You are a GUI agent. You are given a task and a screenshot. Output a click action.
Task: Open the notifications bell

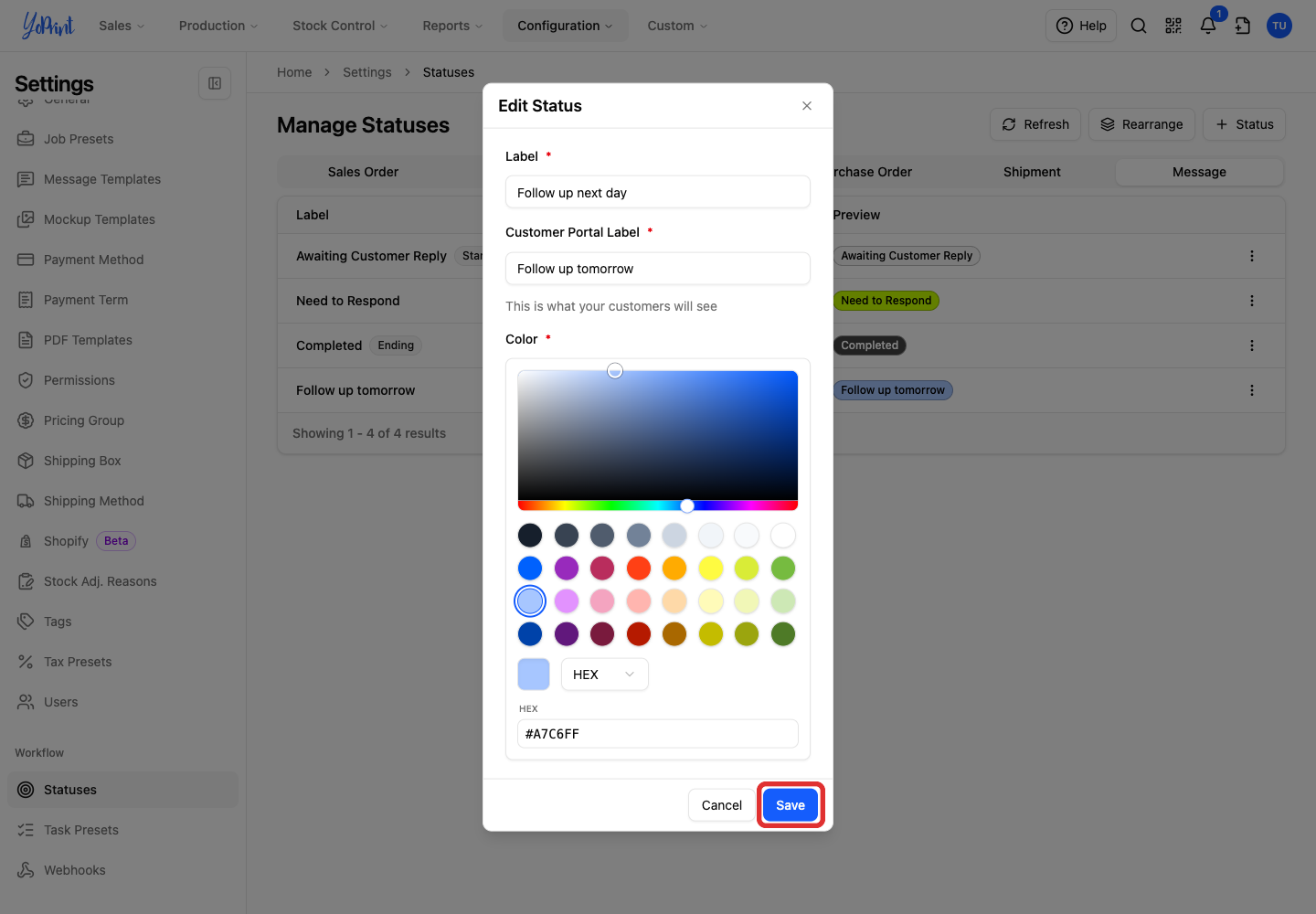(1208, 26)
